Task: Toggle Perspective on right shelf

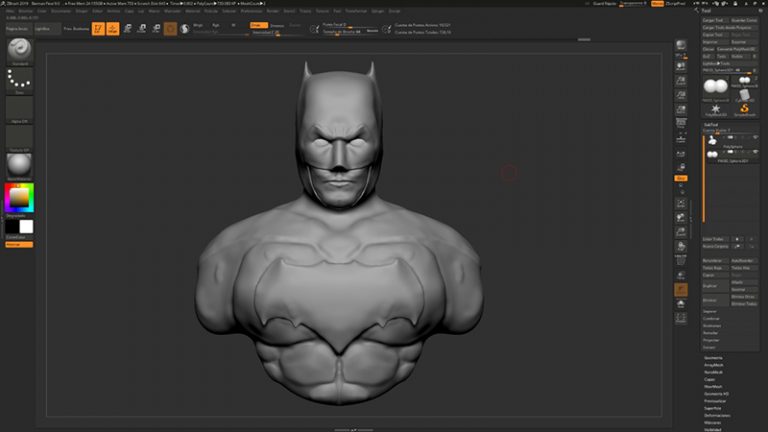Action: pyautogui.click(x=681, y=123)
